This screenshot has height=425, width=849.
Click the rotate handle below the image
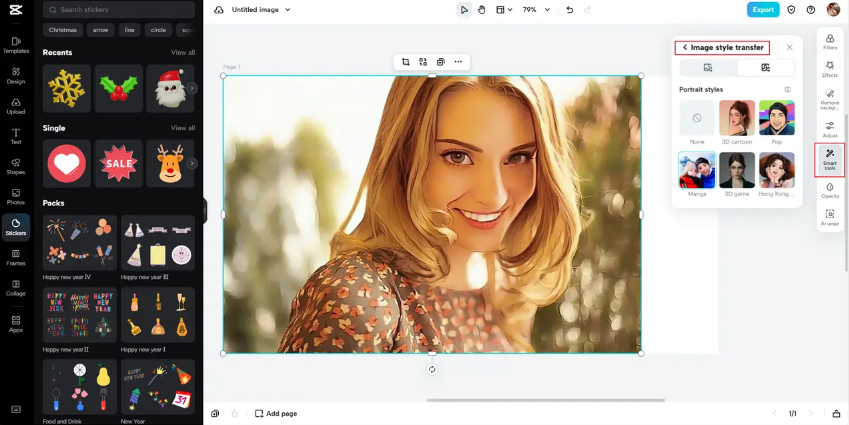pos(432,369)
